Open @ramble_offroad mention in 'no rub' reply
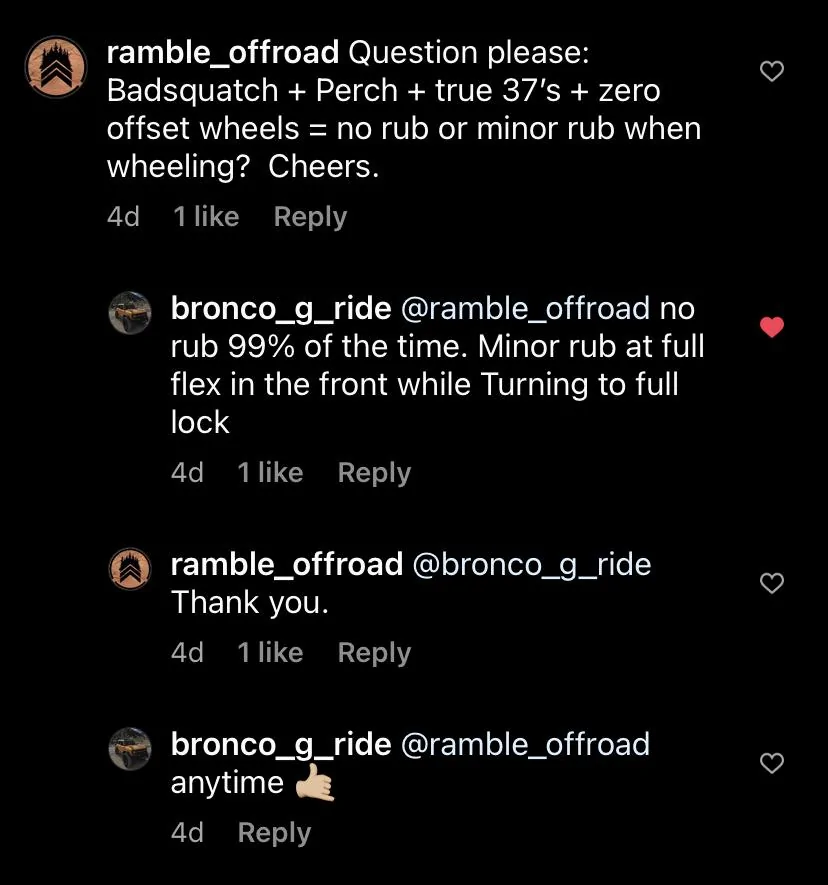This screenshot has height=885, width=828. [525, 310]
